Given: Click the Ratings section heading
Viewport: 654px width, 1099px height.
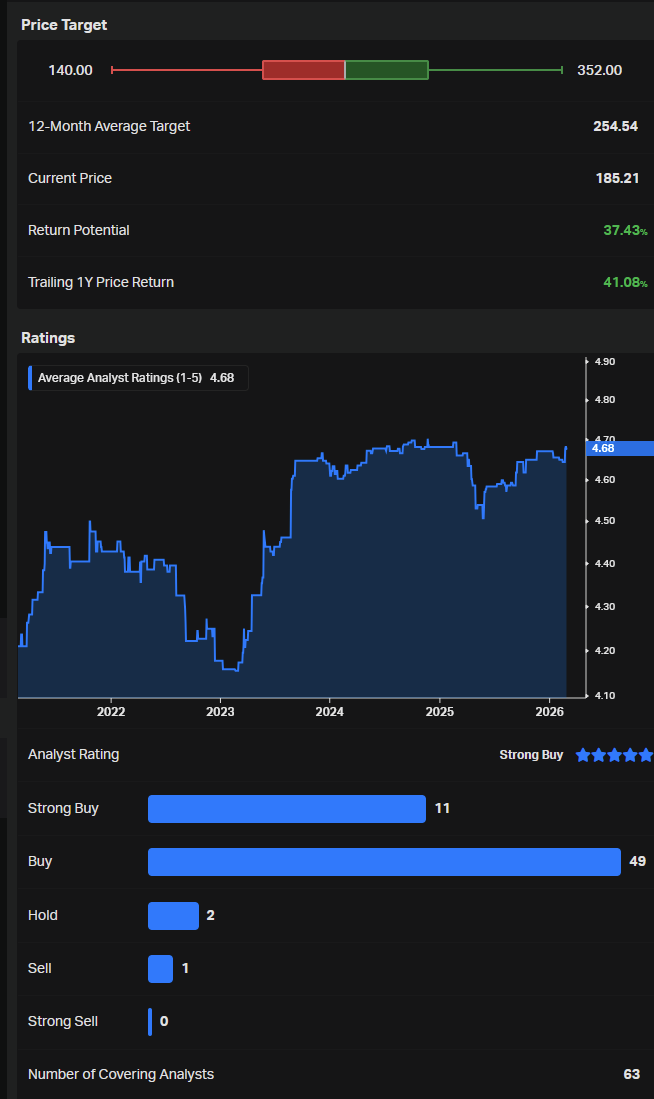Looking at the screenshot, I should coord(48,338).
